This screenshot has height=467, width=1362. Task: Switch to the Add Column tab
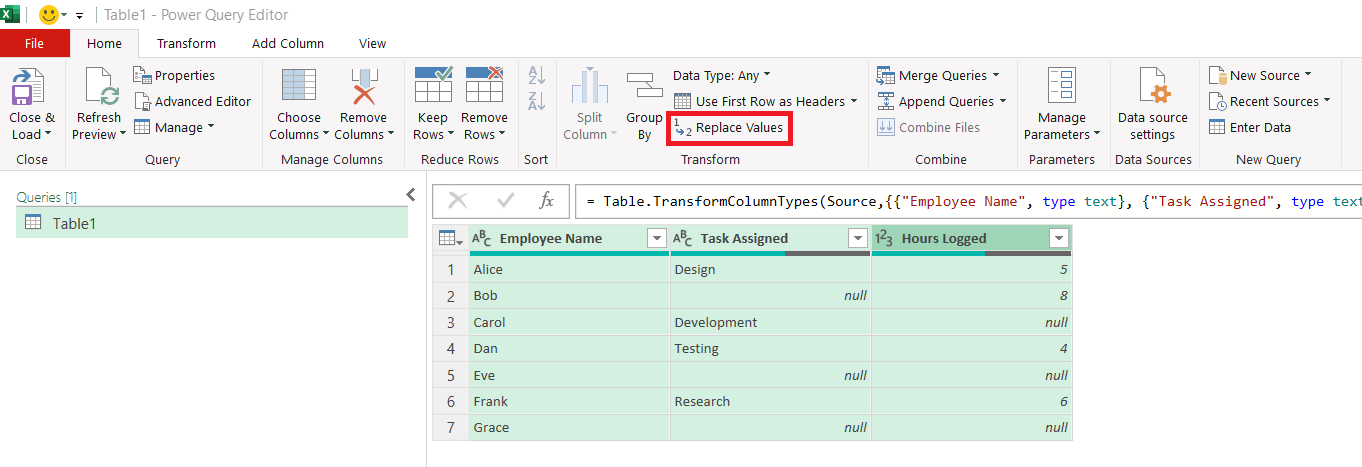(x=288, y=43)
